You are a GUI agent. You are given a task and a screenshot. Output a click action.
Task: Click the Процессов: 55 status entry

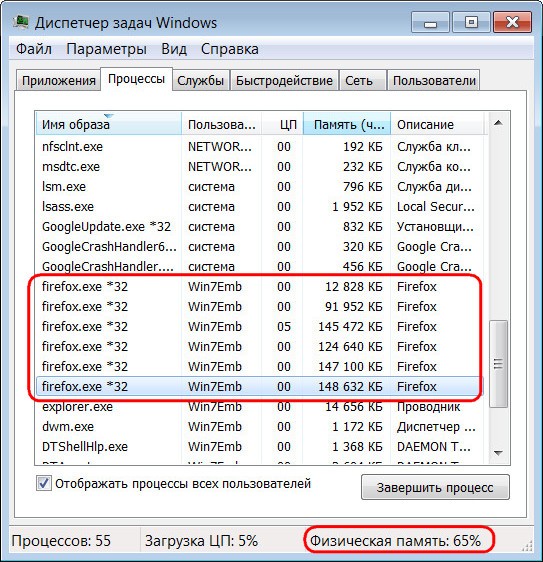click(x=61, y=541)
